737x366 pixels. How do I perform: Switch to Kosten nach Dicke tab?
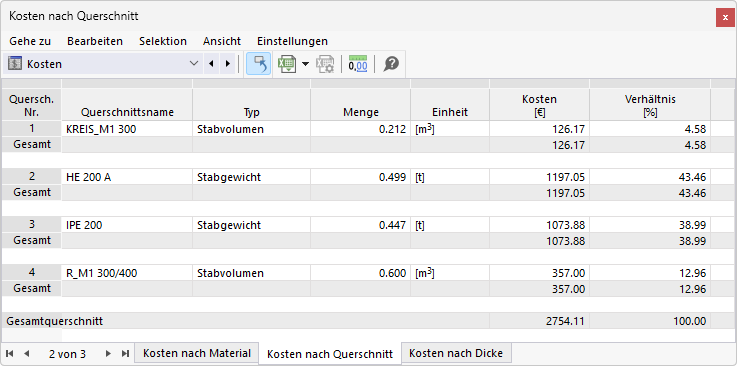[456, 353]
